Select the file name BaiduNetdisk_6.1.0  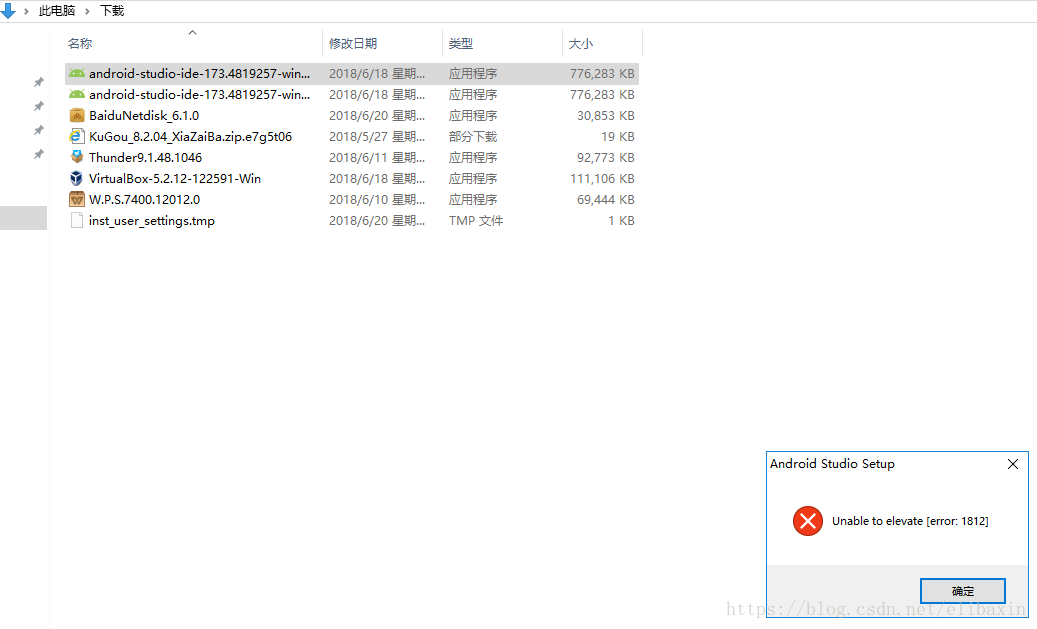point(144,116)
